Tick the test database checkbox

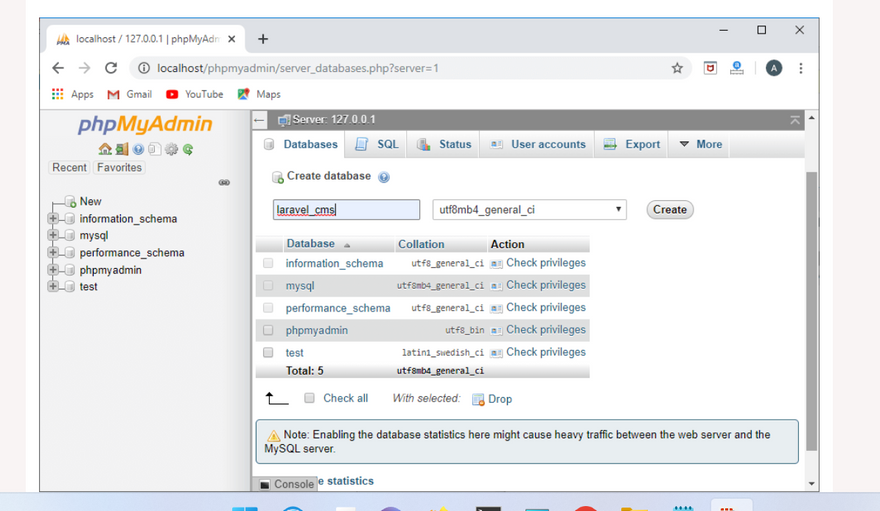click(x=268, y=352)
